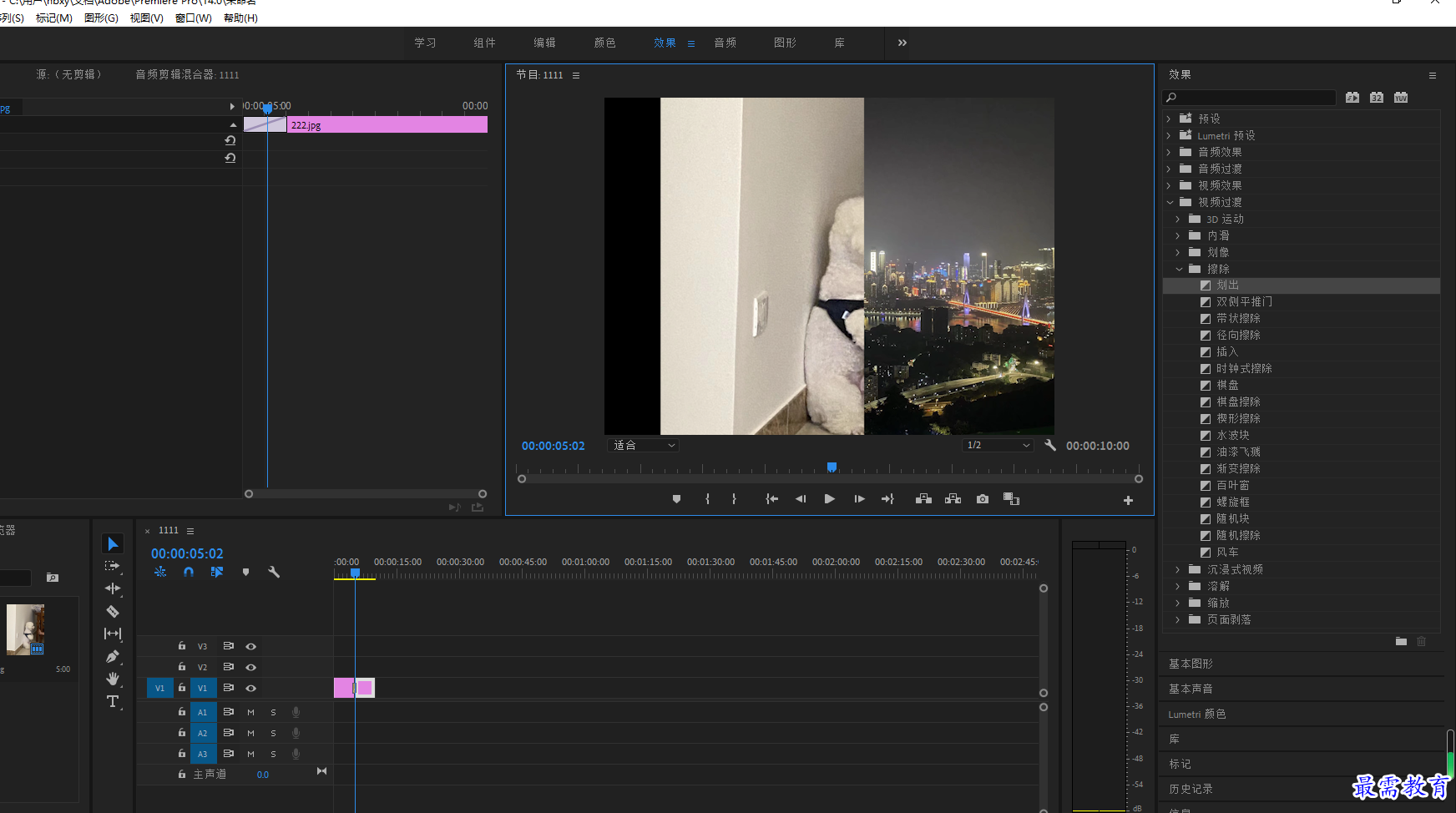The image size is (1456, 813).
Task: Toggle sync lock on V2 track
Action: pyautogui.click(x=228, y=667)
